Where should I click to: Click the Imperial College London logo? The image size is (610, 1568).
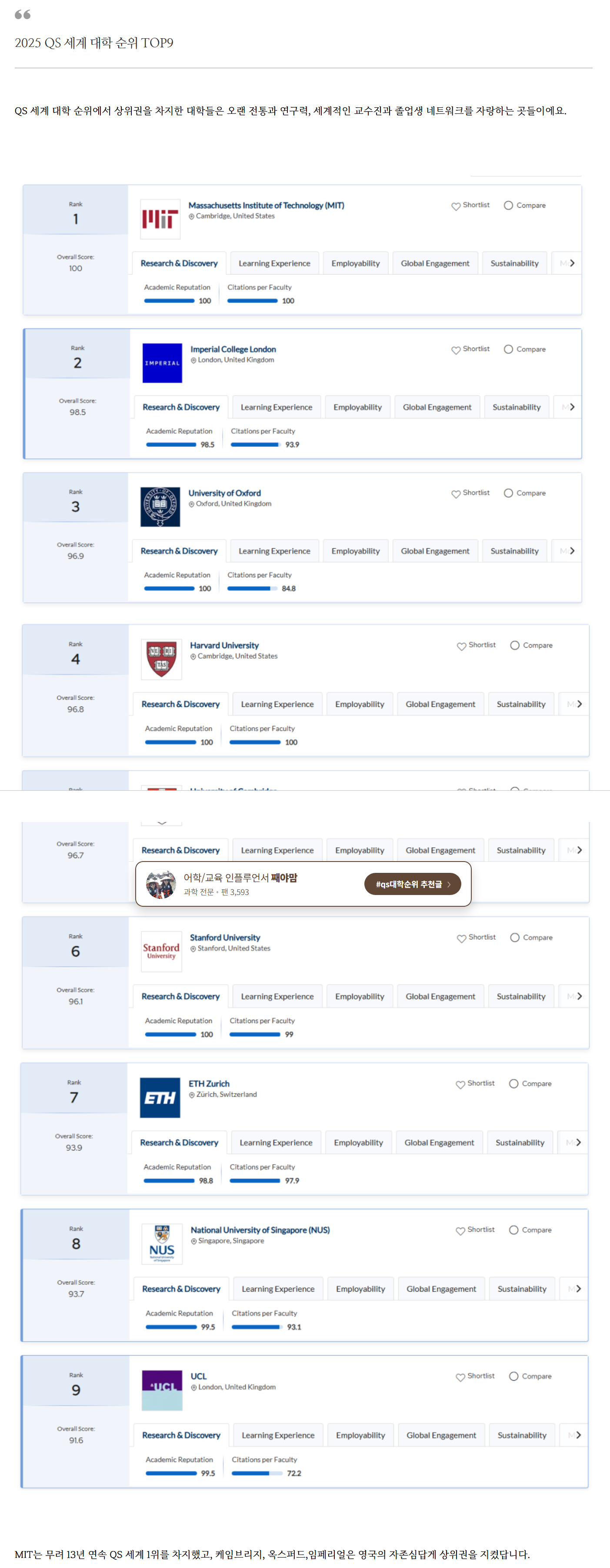point(162,363)
